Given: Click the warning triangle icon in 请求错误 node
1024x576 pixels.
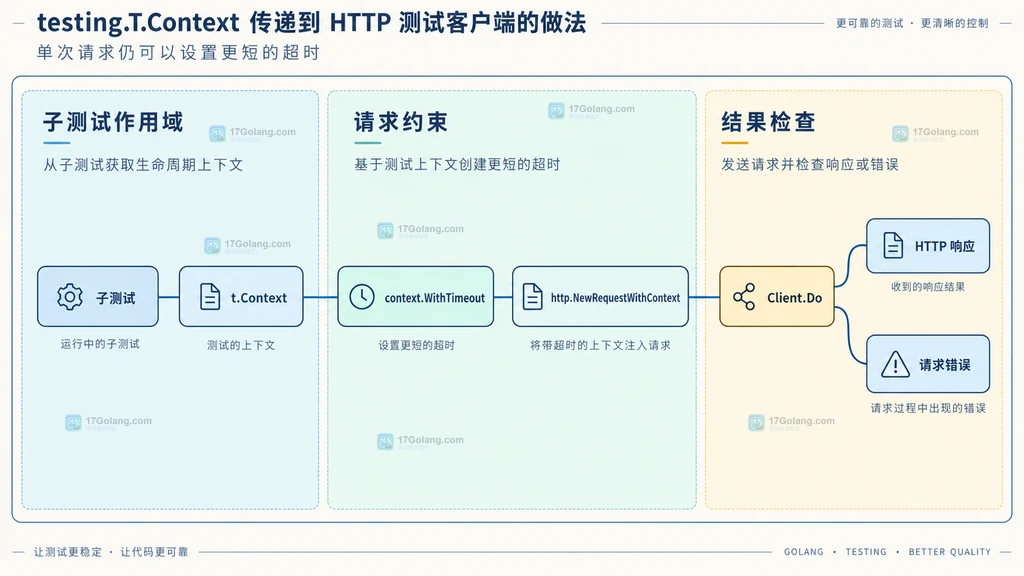Looking at the screenshot, I should [x=895, y=364].
